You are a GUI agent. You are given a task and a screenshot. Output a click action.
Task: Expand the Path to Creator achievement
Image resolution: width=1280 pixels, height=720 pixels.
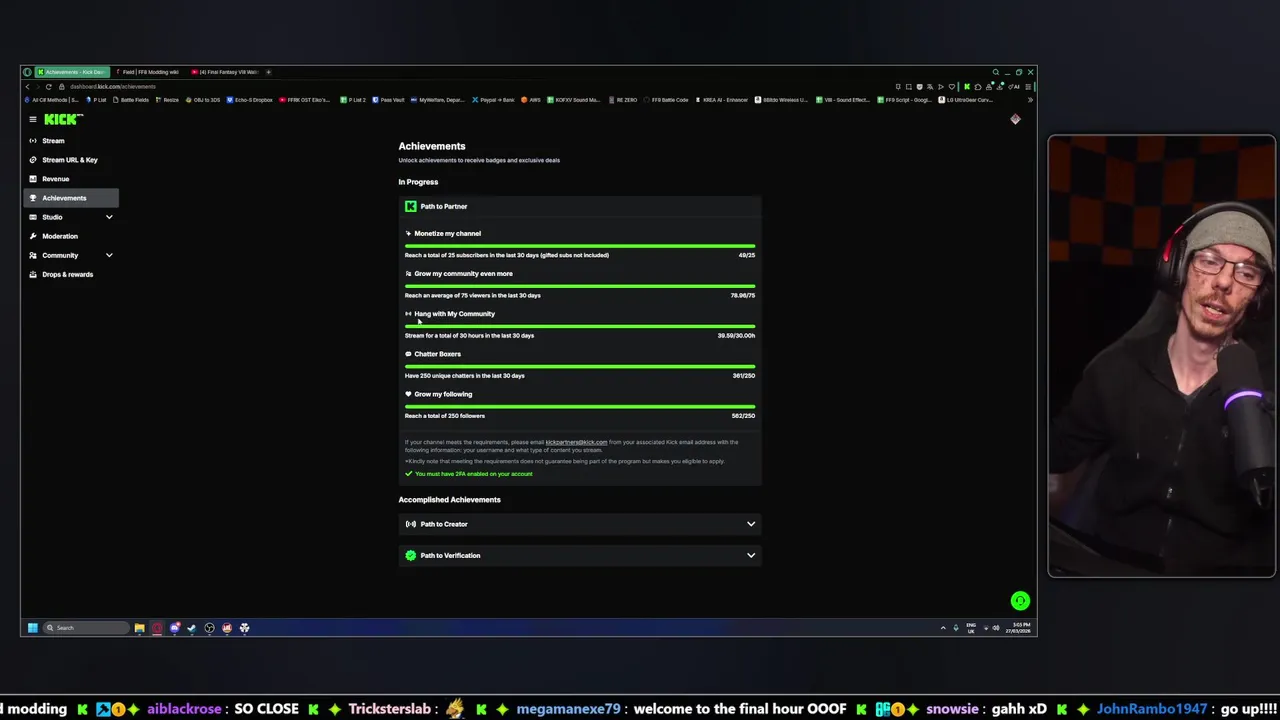580,524
